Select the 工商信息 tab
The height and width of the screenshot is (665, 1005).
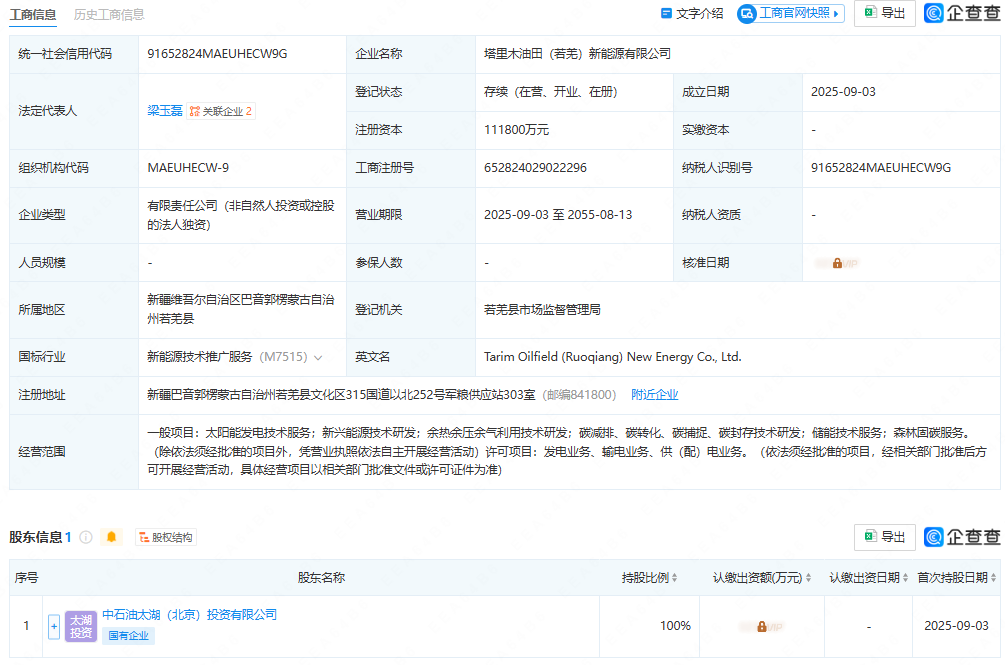33,14
